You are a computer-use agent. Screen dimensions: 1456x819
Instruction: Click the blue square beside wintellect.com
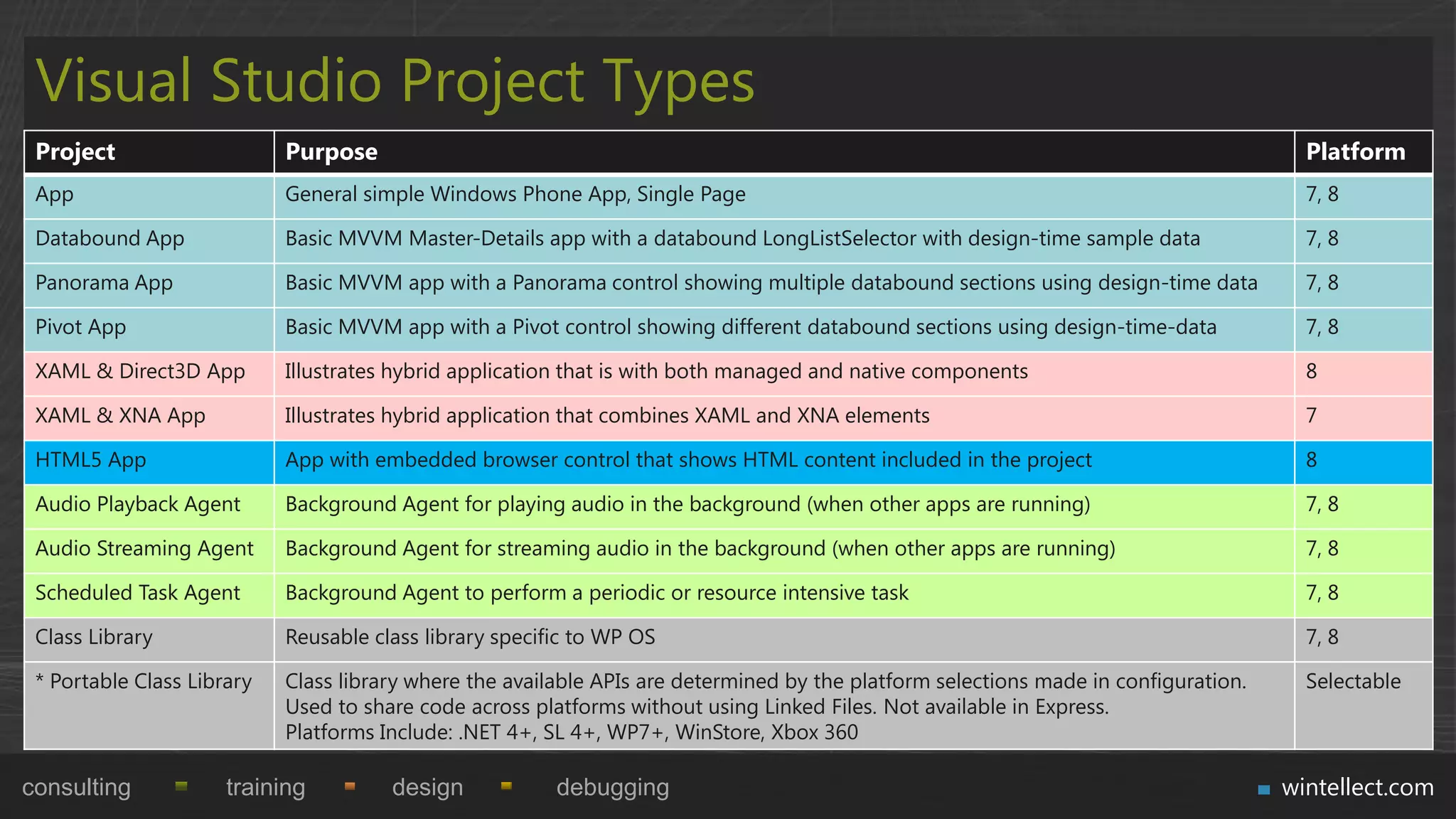pos(1263,789)
